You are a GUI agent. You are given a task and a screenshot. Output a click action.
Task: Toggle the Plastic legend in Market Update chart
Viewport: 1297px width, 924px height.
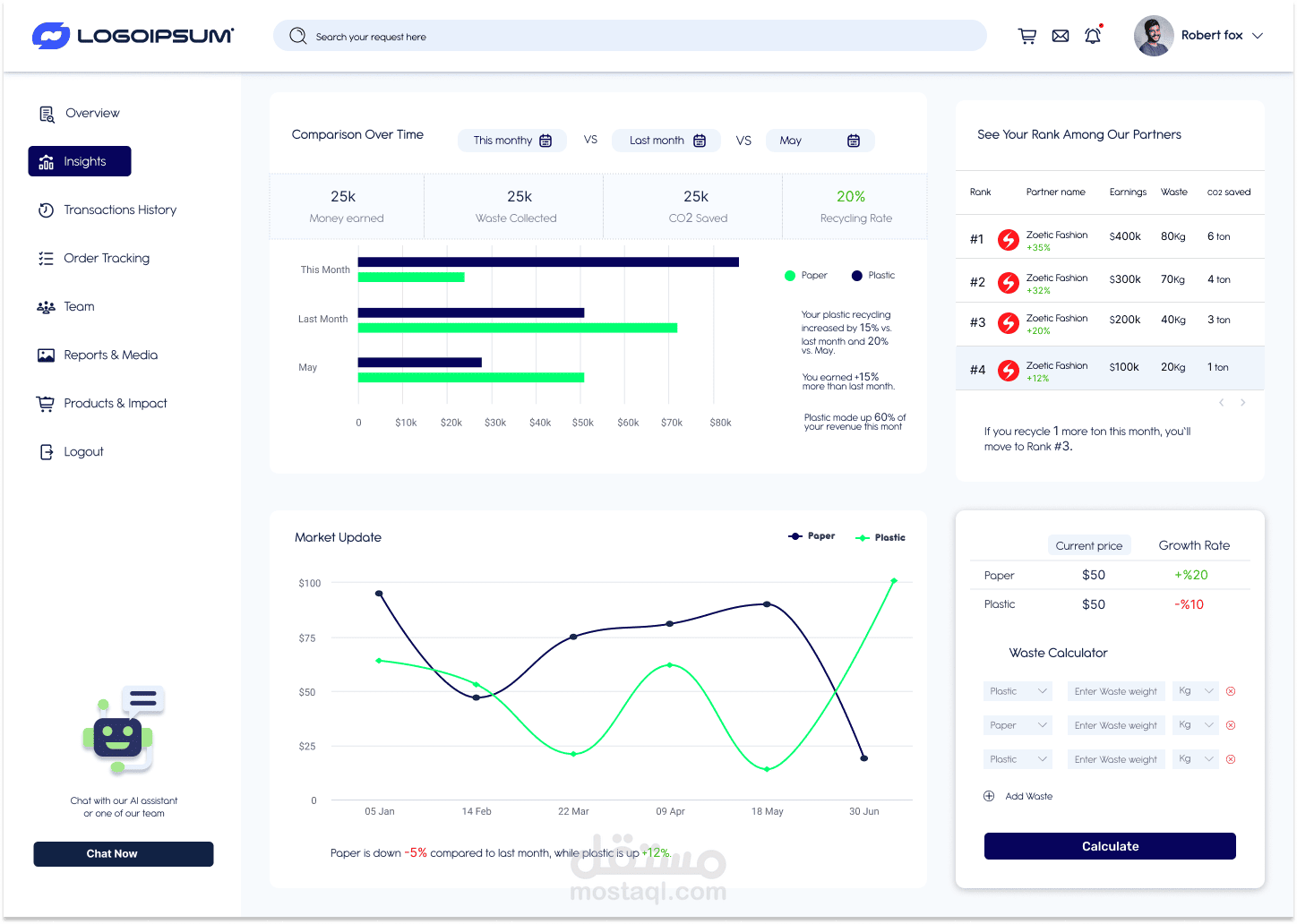coord(880,537)
